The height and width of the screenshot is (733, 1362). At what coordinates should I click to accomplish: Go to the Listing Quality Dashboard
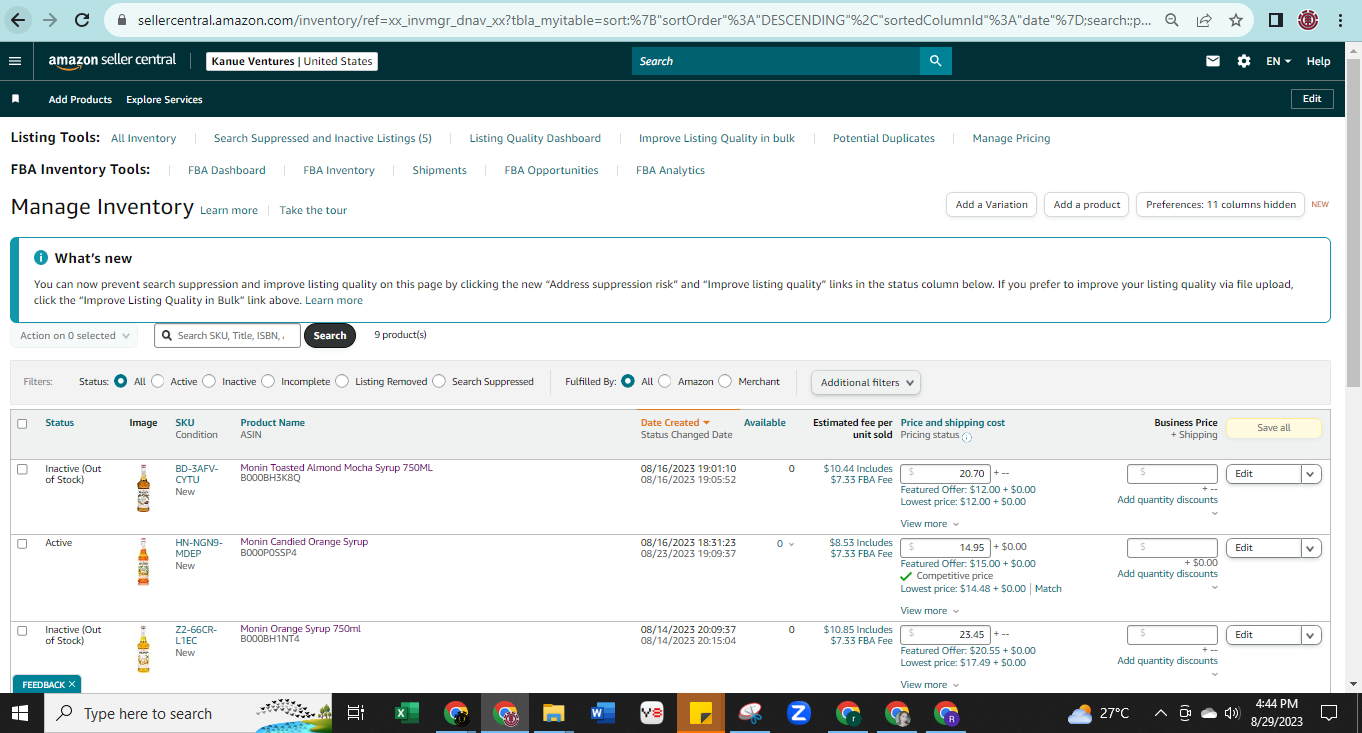tap(535, 138)
